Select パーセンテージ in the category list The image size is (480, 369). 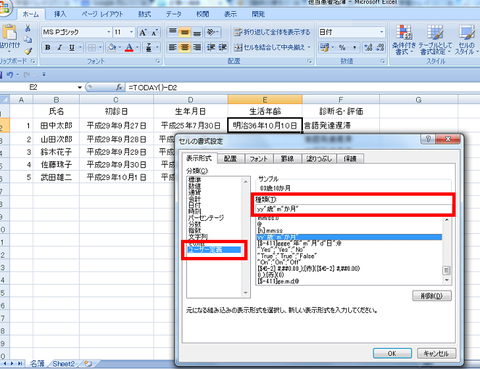pyautogui.click(x=206, y=218)
